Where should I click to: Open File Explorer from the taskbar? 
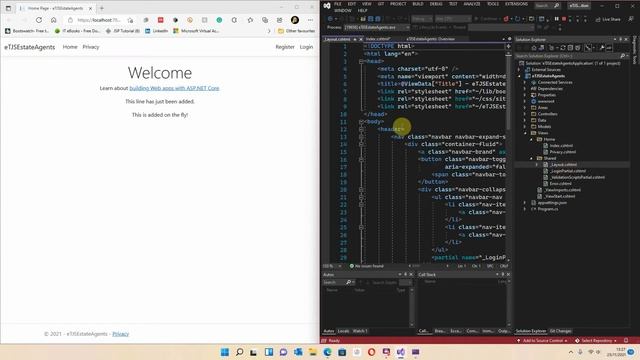313,352
